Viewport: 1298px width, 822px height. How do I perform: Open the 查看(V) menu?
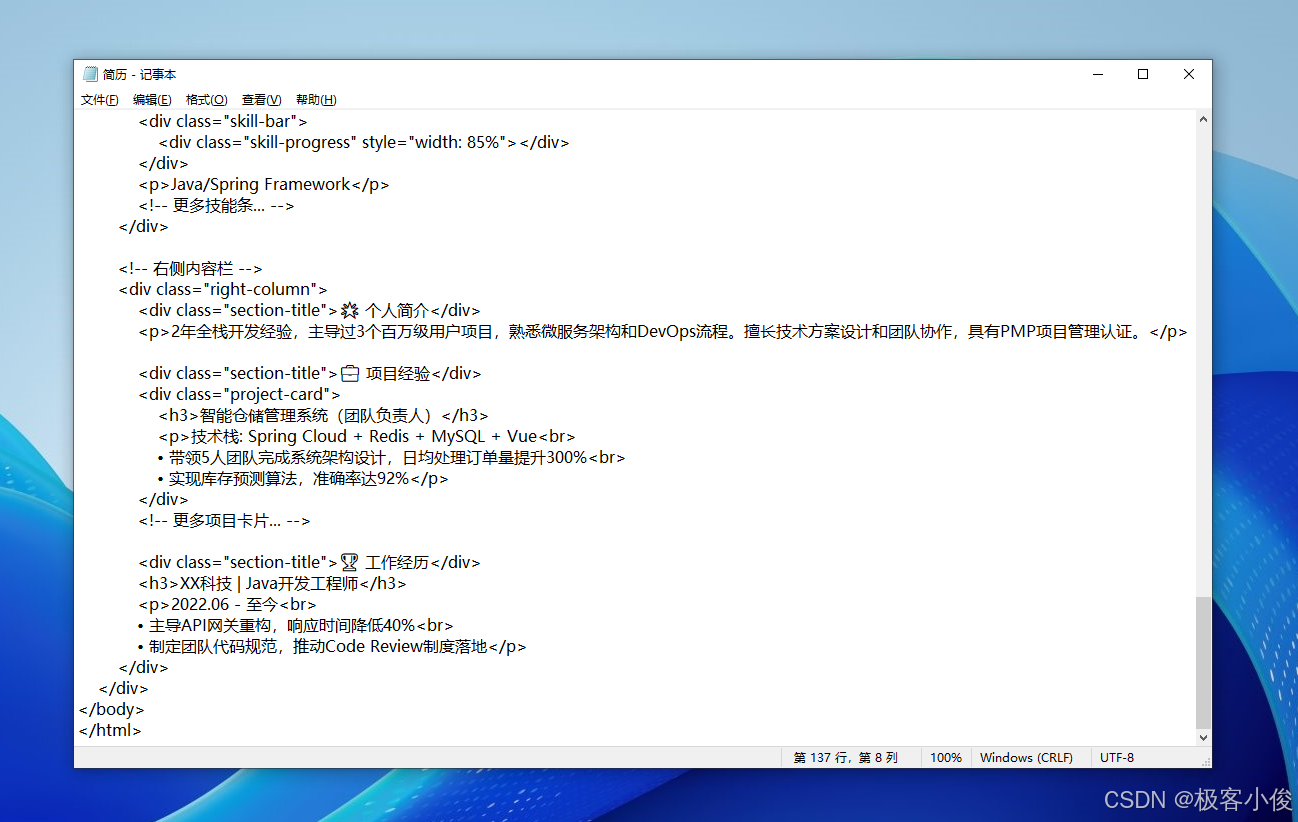click(x=261, y=100)
